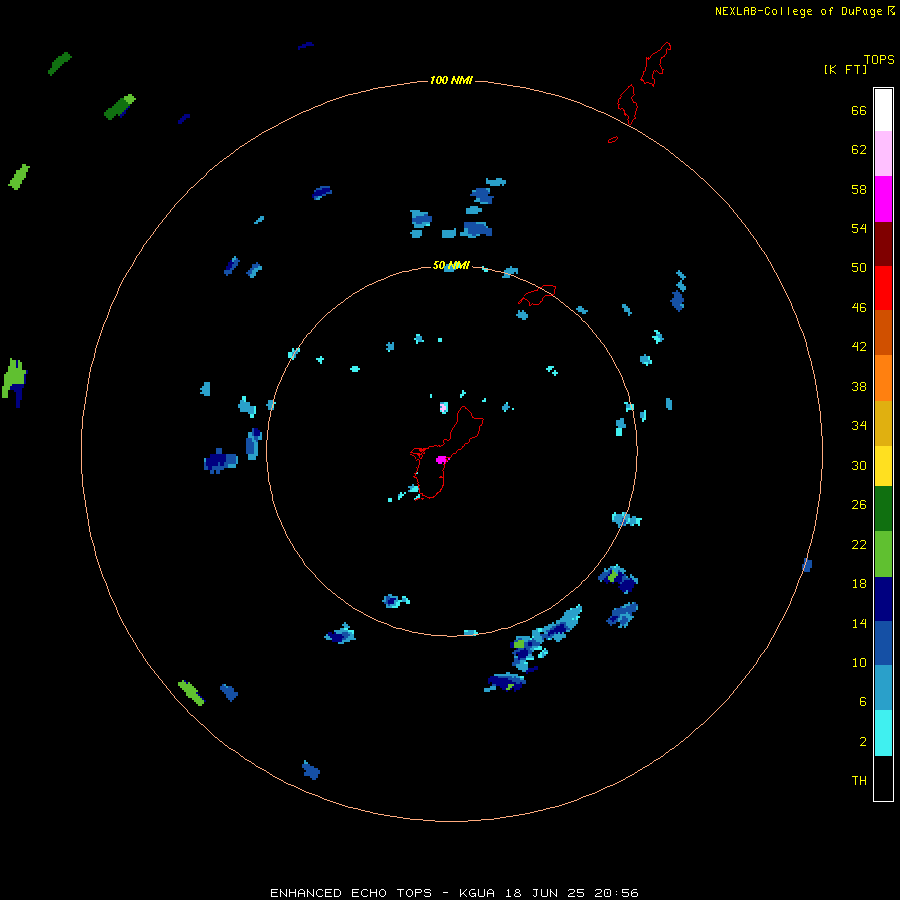
Task: Click the 'KGUA' station identifier
Action: [477, 893]
